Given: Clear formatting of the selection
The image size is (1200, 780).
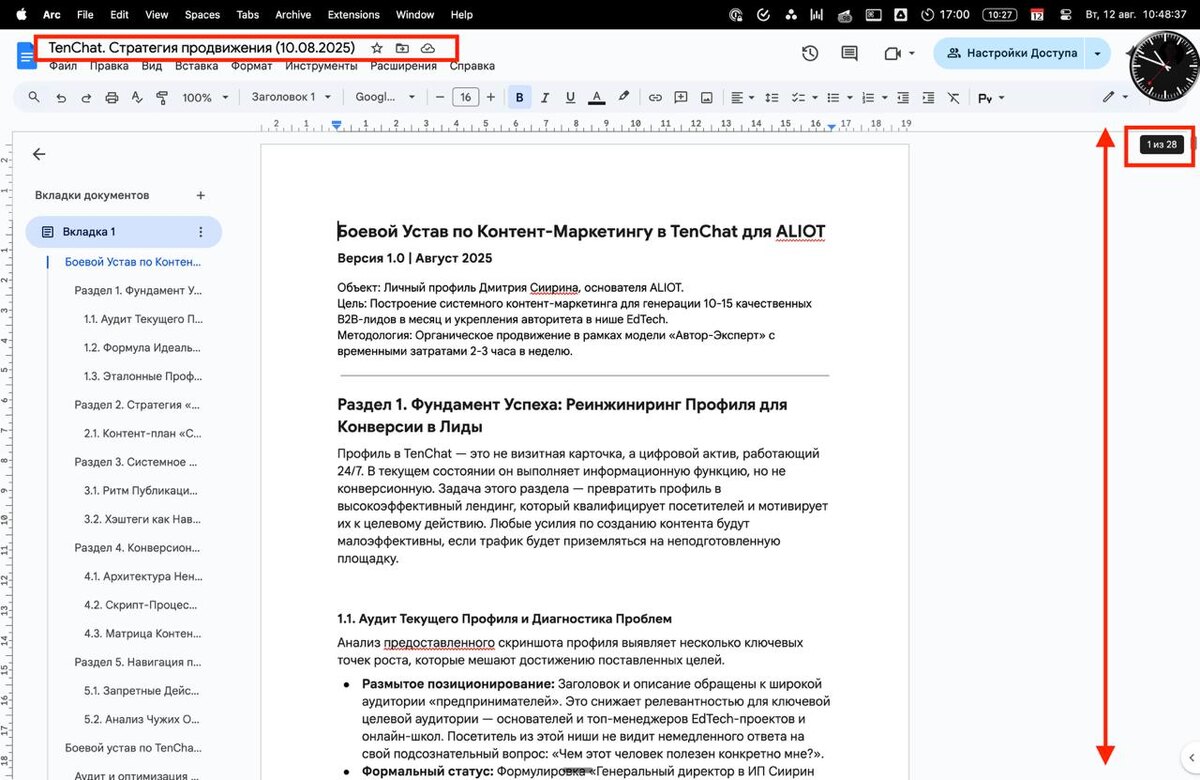Looking at the screenshot, I should point(954,98).
